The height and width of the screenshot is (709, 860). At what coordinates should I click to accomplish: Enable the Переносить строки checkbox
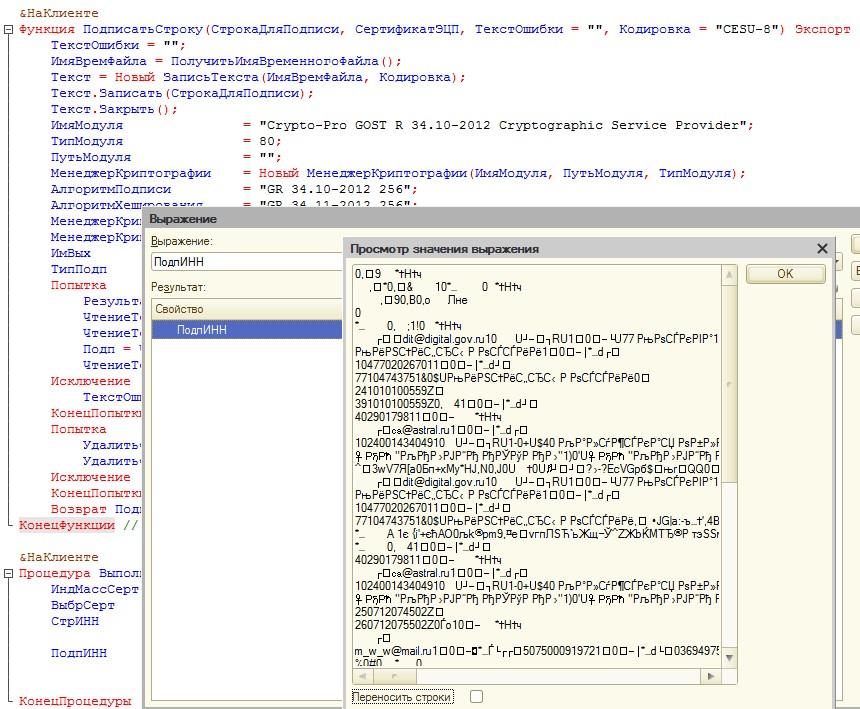pyautogui.click(x=476, y=696)
